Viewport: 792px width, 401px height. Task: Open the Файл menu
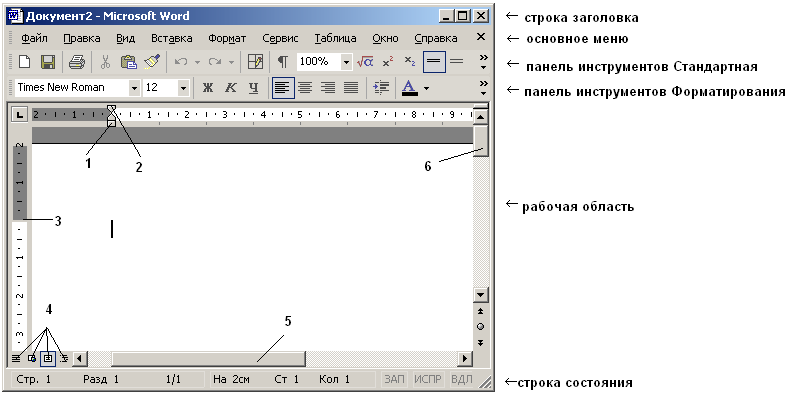(x=34, y=38)
